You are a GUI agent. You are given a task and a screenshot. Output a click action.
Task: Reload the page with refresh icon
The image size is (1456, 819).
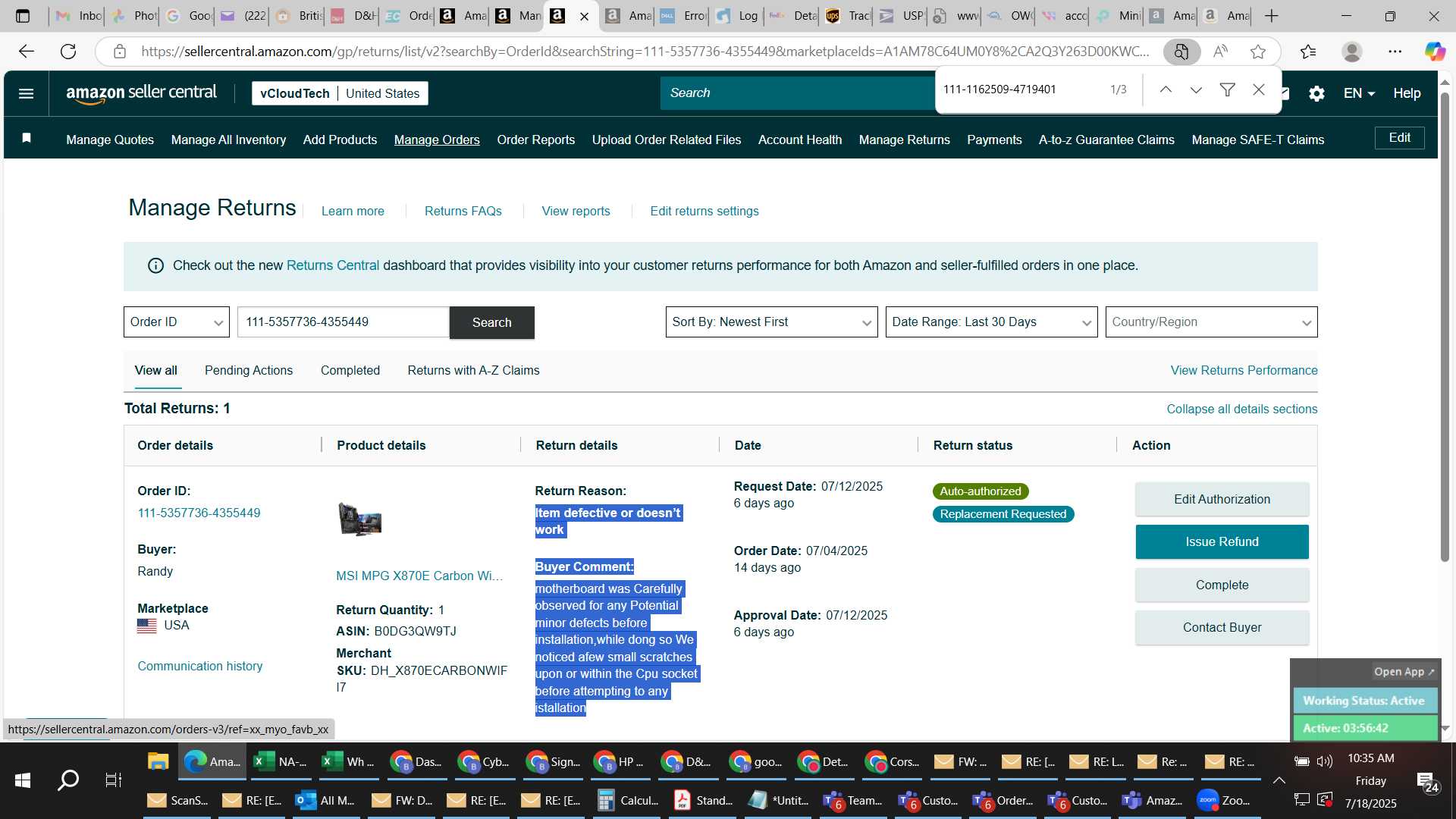tap(68, 51)
